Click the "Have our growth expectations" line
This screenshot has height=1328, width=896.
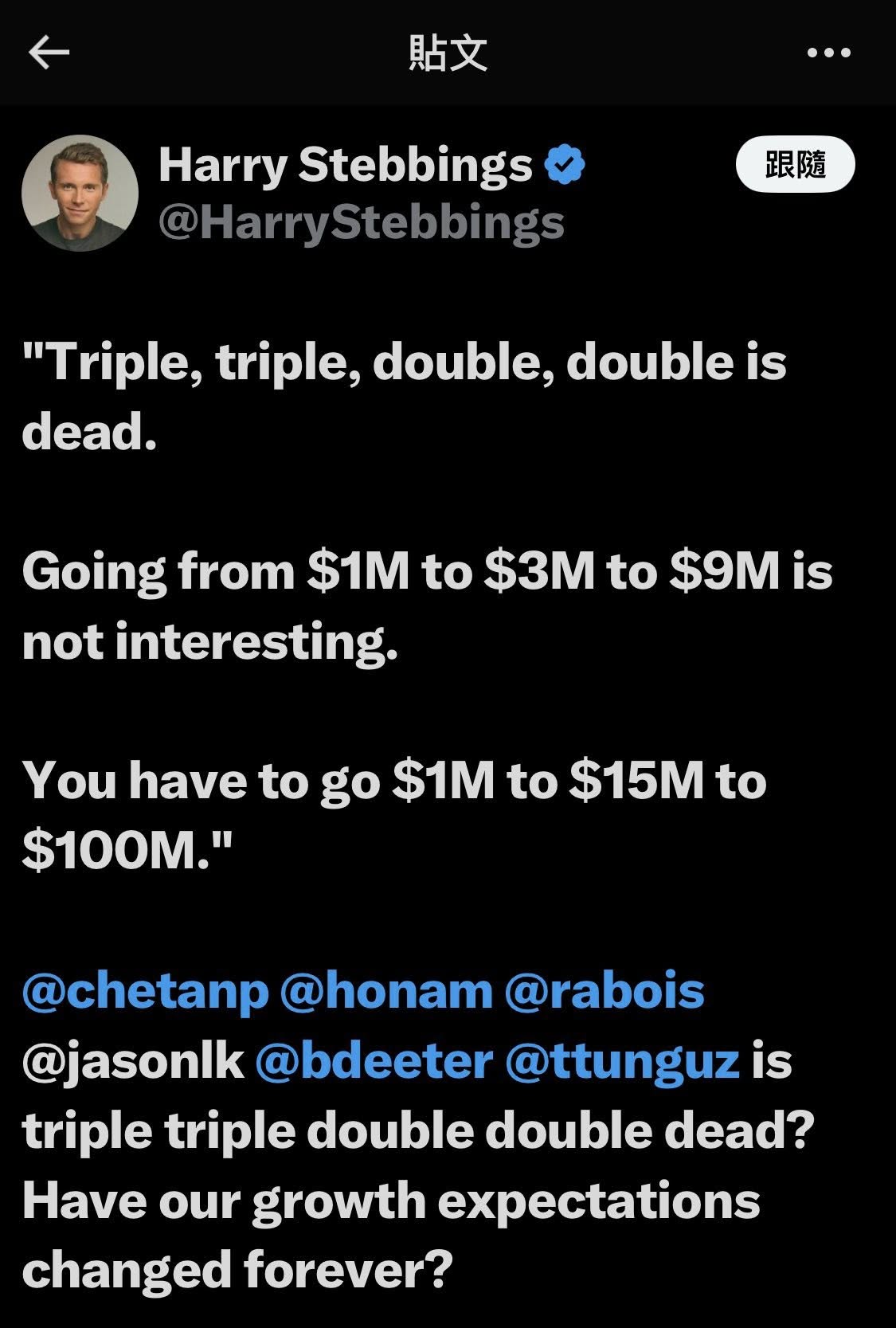click(x=390, y=1201)
